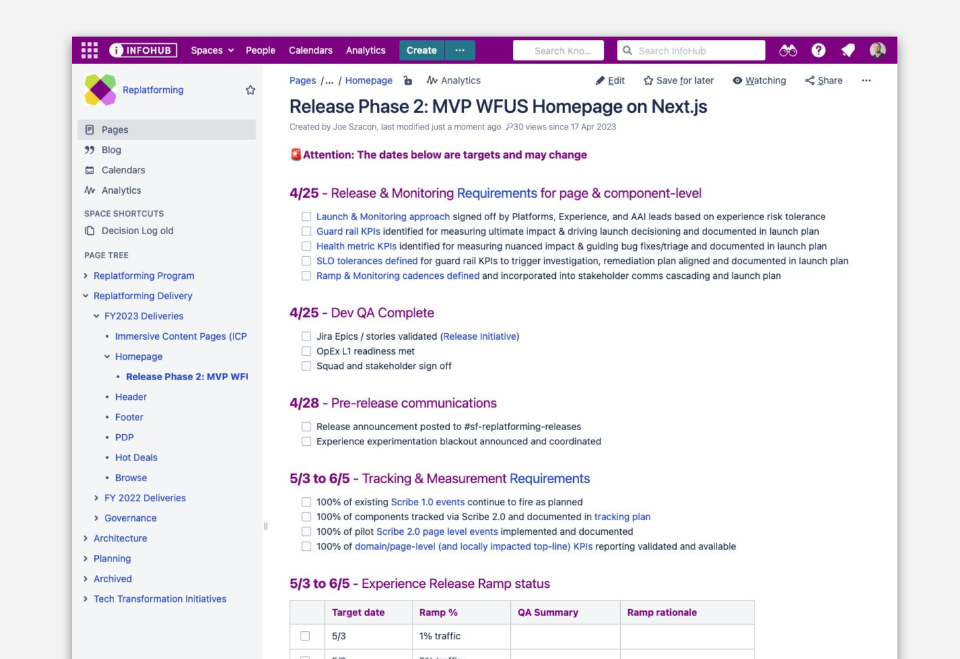Open Homepage breadcrumb link
Screen dimensions: 960x659
point(369,80)
